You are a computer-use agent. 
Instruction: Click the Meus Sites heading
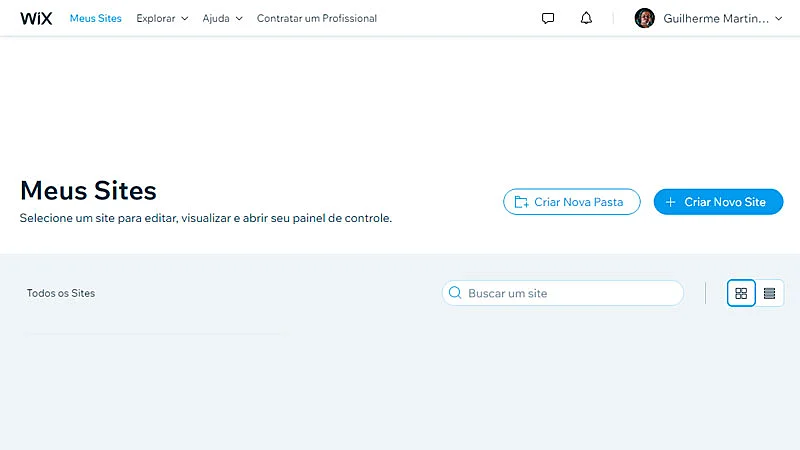88,190
